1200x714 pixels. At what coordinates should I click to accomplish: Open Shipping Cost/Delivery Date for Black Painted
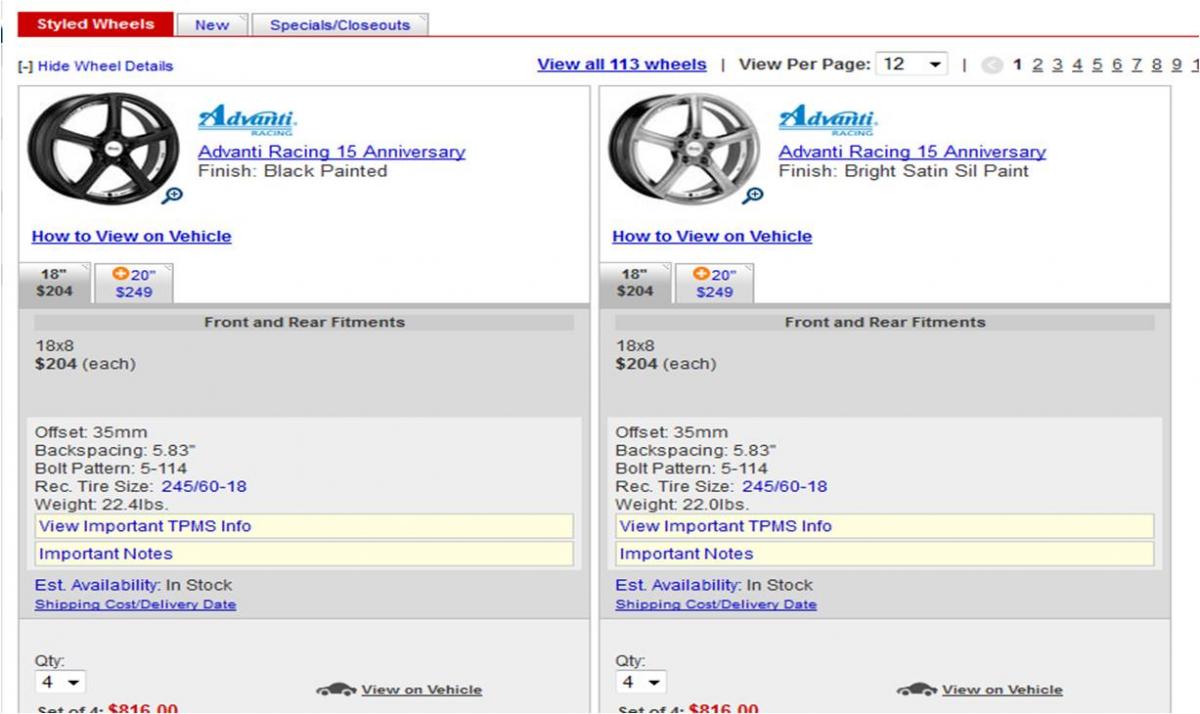[x=136, y=605]
